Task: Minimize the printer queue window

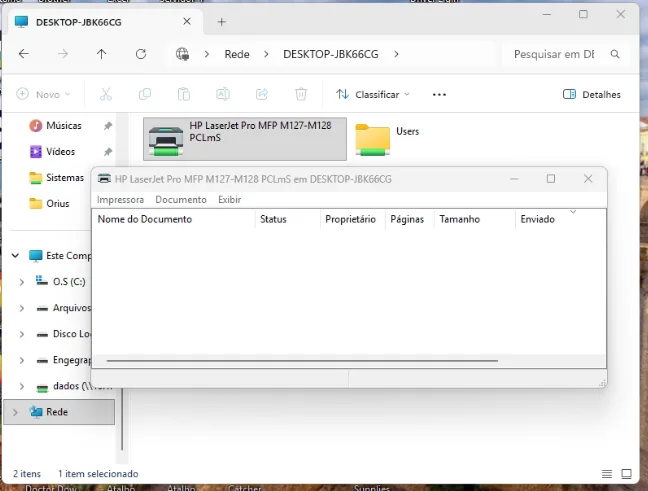Action: point(514,179)
